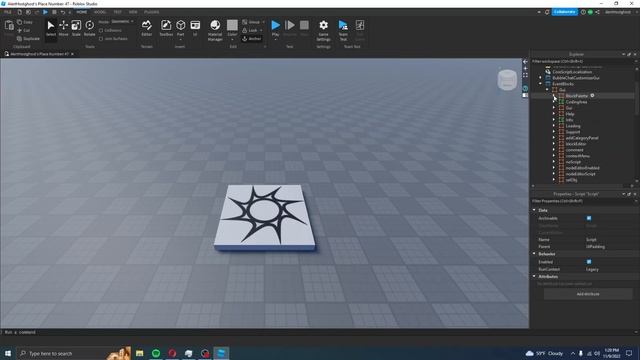This screenshot has height=360, width=640.
Task: Click the Lock button
Action: 250,30
